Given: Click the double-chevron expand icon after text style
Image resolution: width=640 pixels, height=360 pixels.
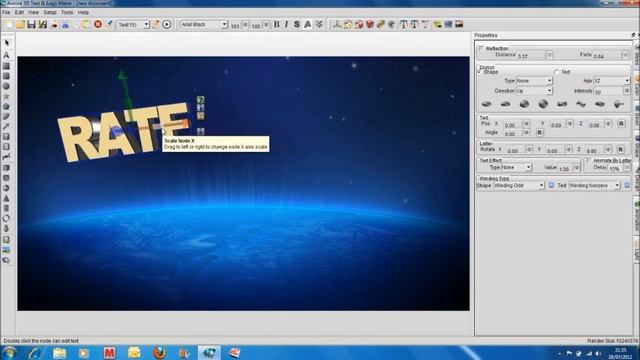Looking at the screenshot, I should (319, 24).
